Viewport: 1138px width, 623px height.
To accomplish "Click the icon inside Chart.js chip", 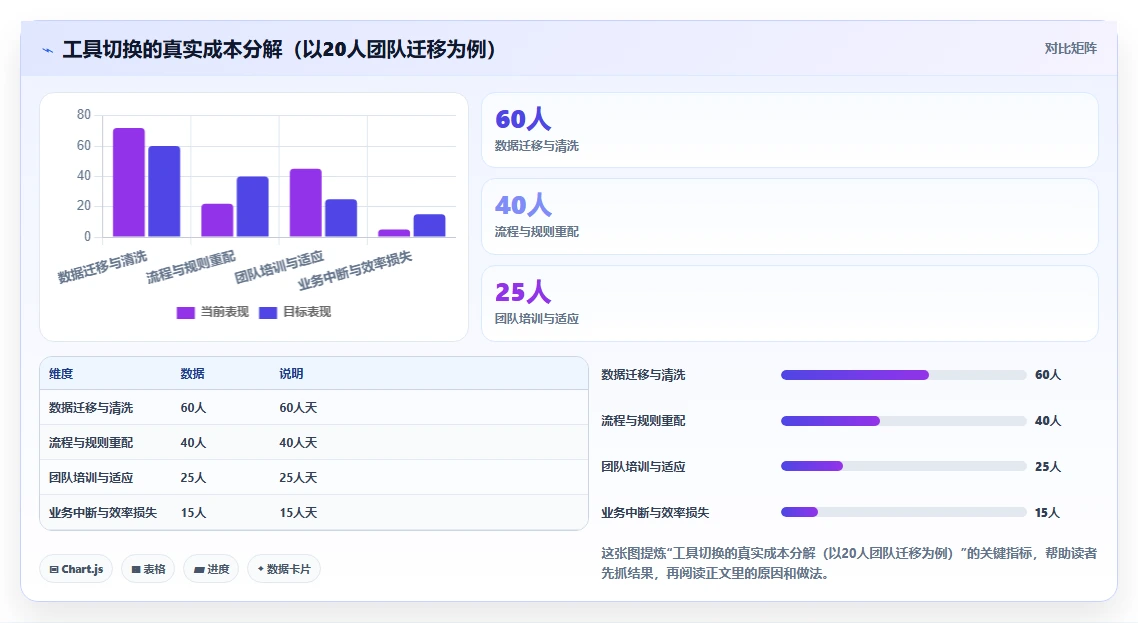I will coord(54,569).
